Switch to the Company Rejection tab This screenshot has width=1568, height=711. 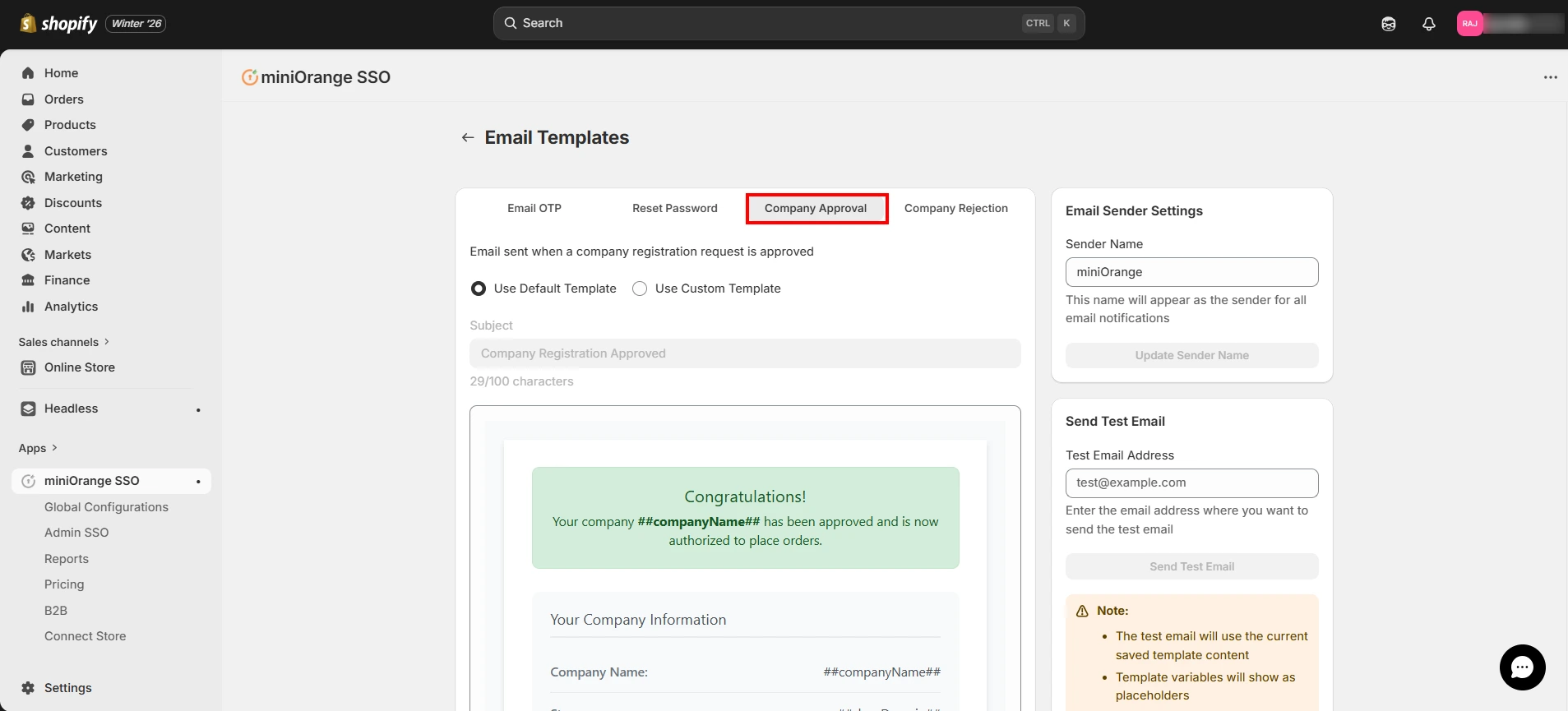click(956, 208)
